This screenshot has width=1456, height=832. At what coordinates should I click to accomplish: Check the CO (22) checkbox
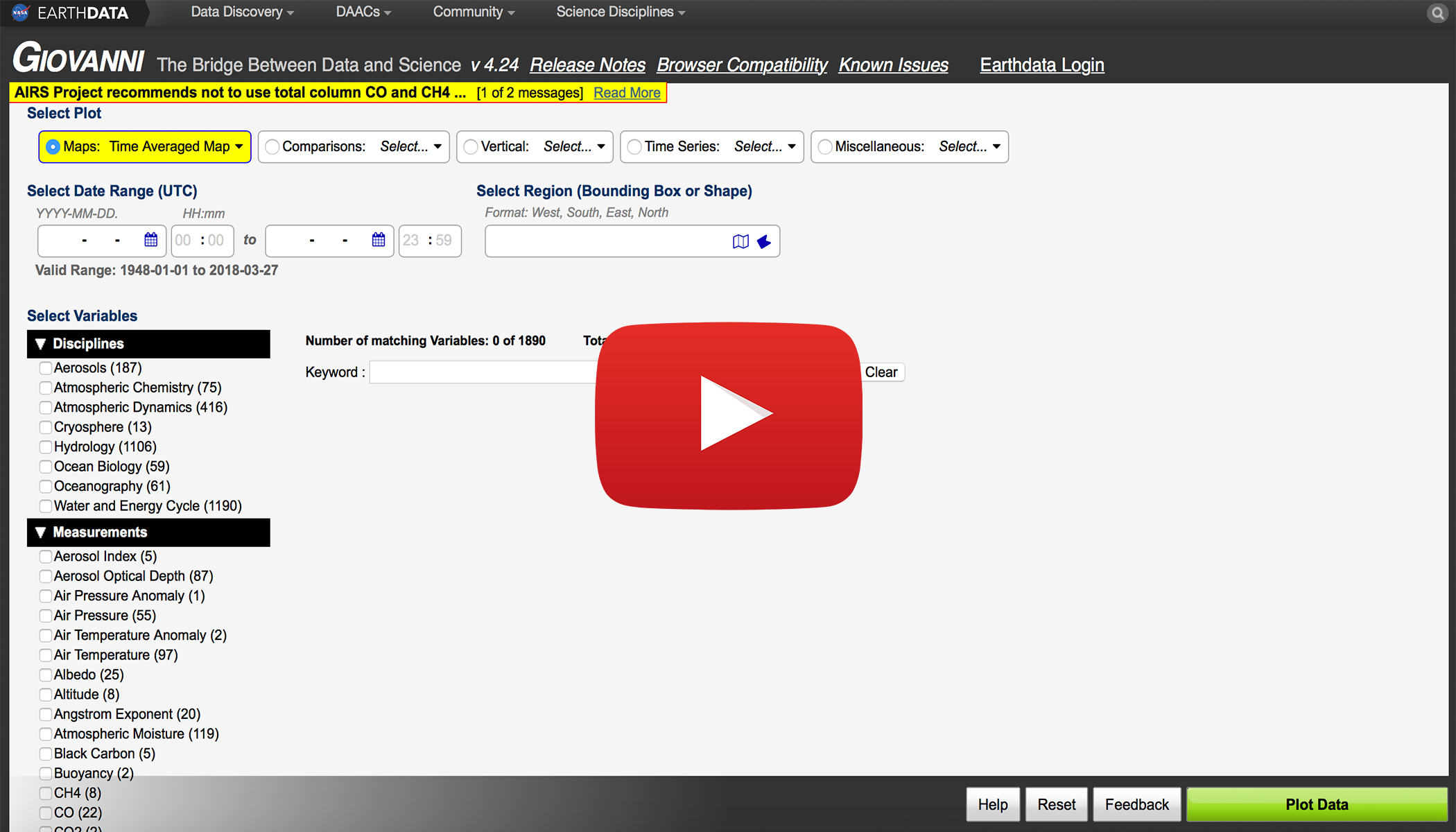pos(46,813)
